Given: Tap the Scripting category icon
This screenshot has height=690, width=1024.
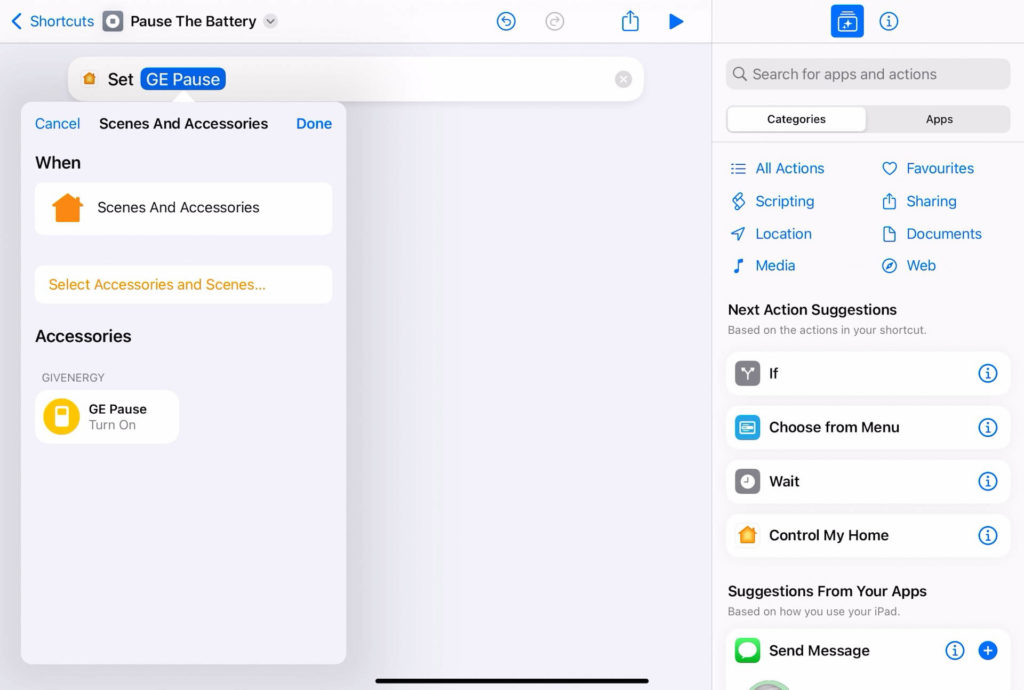Looking at the screenshot, I should pyautogui.click(x=738, y=201).
